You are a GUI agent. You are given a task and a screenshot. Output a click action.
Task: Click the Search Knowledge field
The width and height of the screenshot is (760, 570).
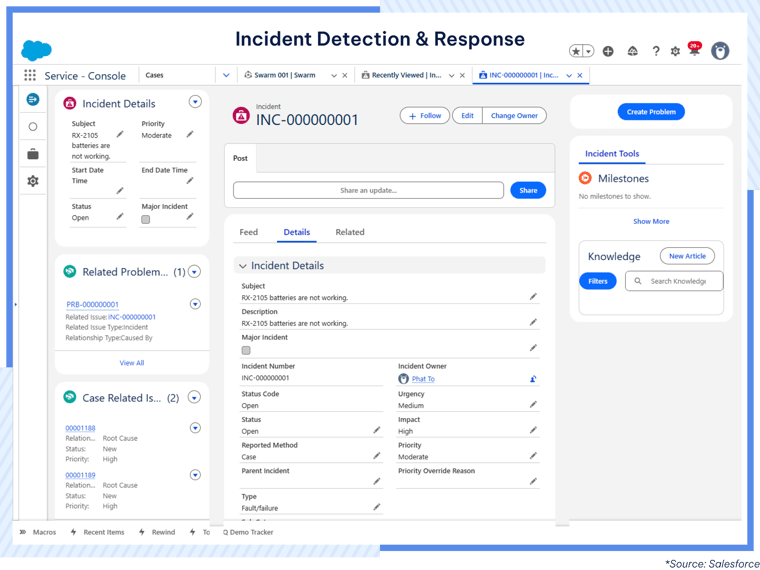tap(674, 281)
